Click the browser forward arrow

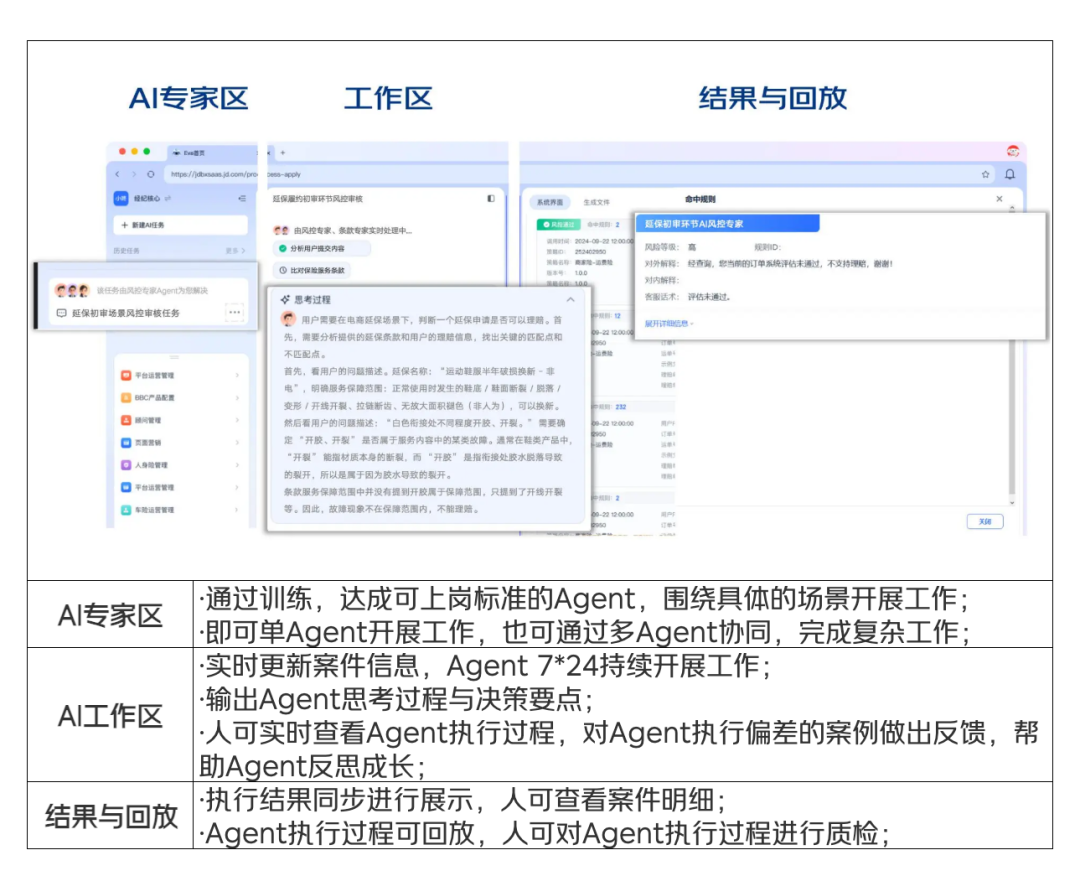[x=134, y=174]
